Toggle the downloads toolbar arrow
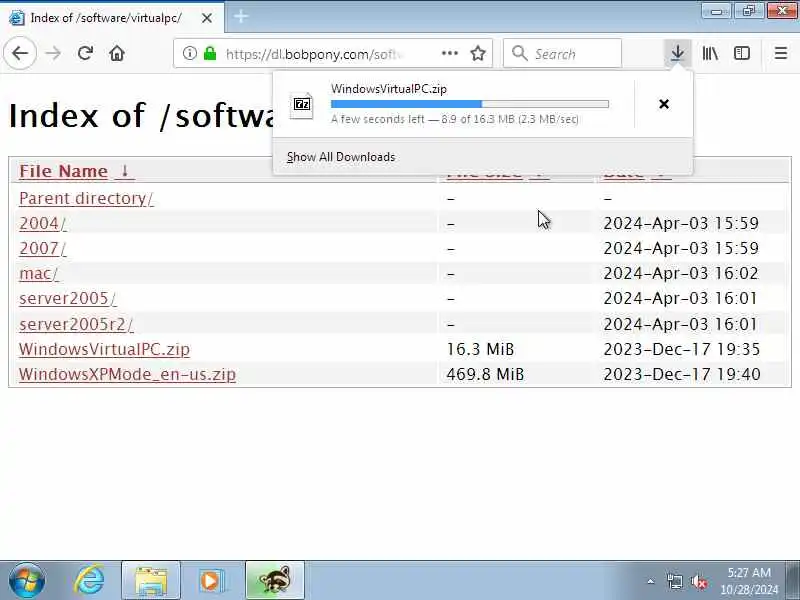Screen dimensions: 800x600 tap(678, 53)
